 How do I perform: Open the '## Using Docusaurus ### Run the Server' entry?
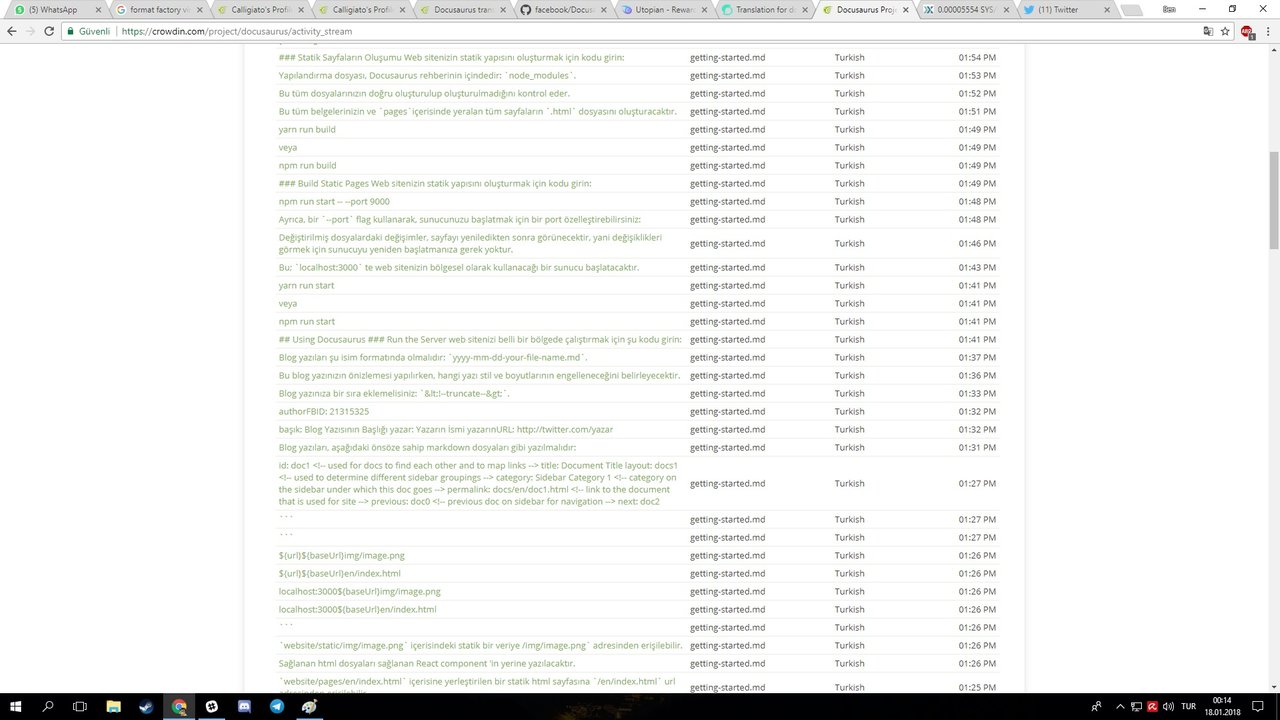coord(480,339)
